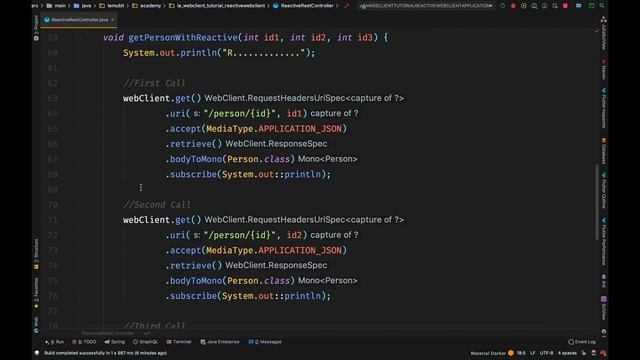Open the Project tool window
Screen dimensions: 640x360
(36, 28)
